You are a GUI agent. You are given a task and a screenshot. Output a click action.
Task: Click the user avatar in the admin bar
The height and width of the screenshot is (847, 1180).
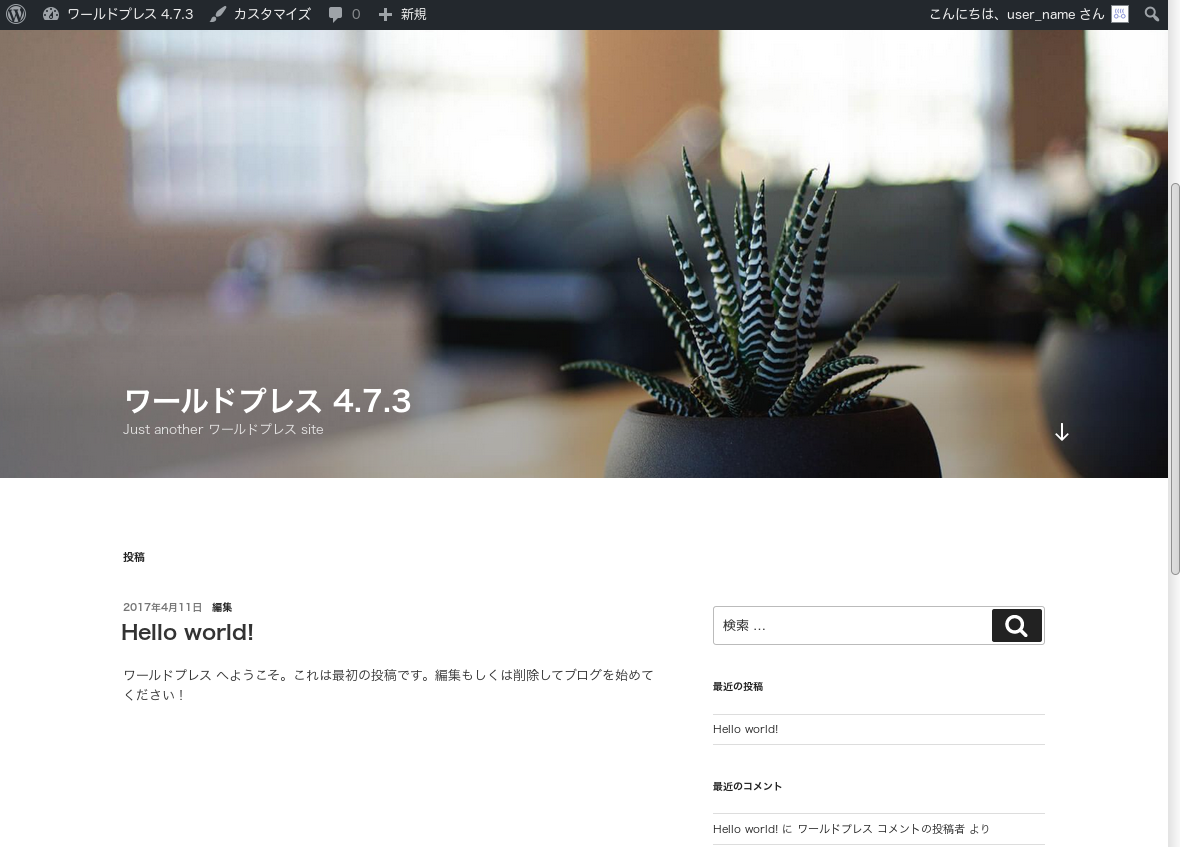tap(1120, 14)
